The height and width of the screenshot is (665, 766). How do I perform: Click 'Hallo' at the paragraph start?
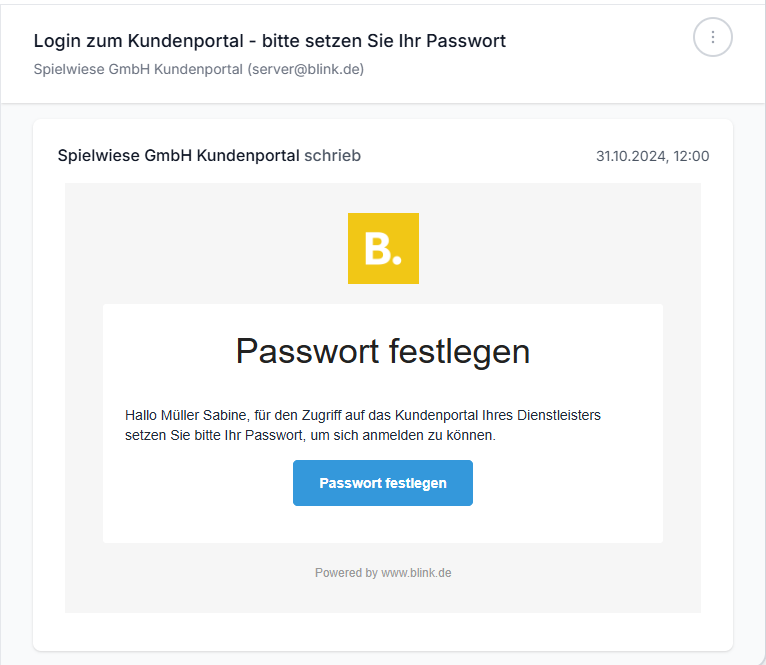pyautogui.click(x=141, y=414)
